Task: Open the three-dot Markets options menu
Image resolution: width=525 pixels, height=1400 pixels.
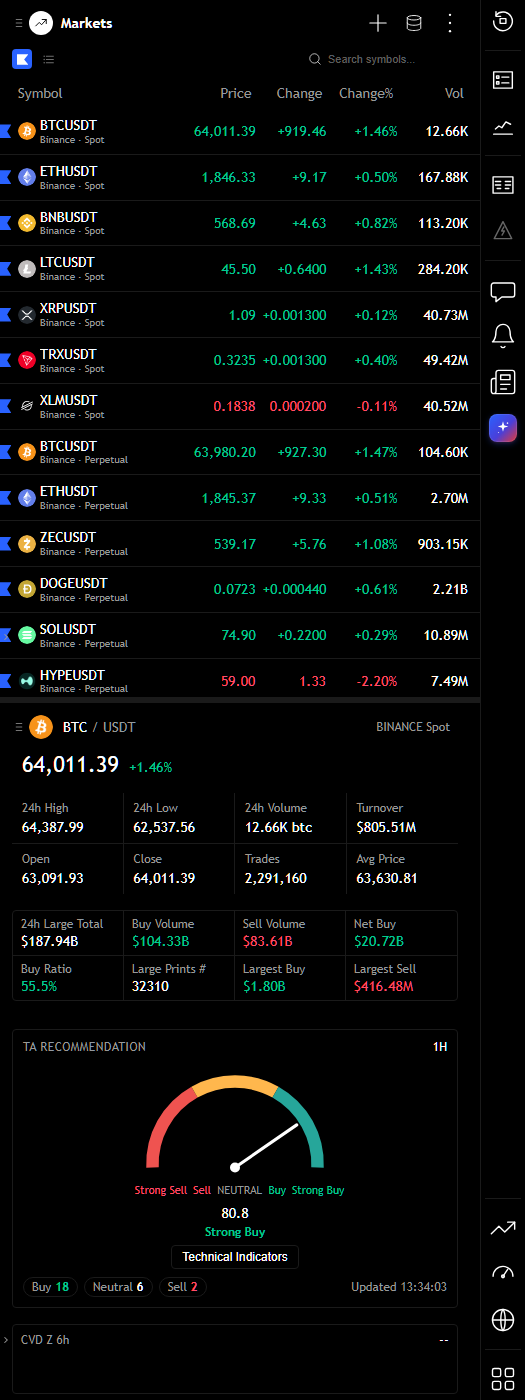Action: point(450,23)
